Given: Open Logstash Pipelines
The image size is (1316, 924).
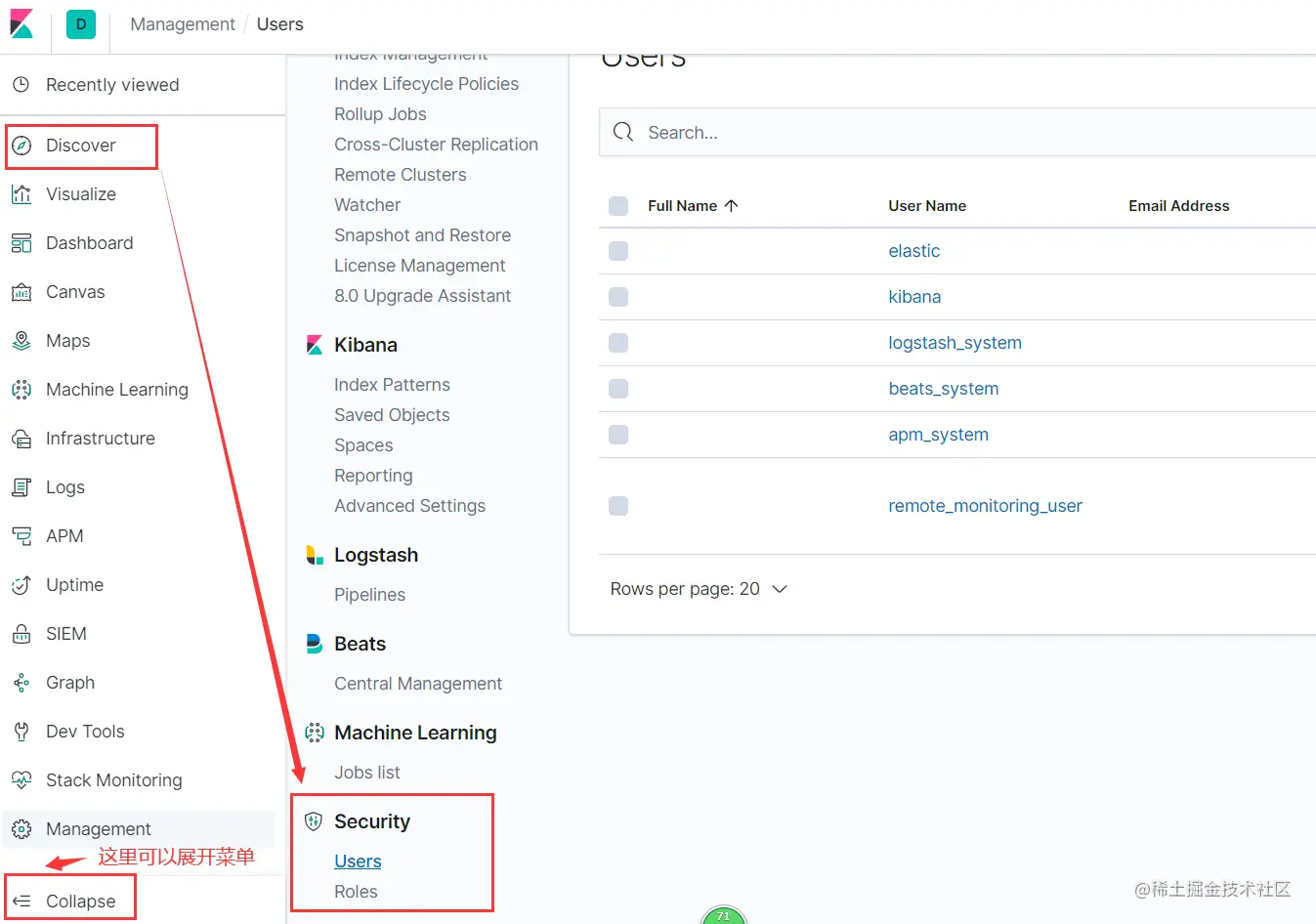Looking at the screenshot, I should [369, 595].
